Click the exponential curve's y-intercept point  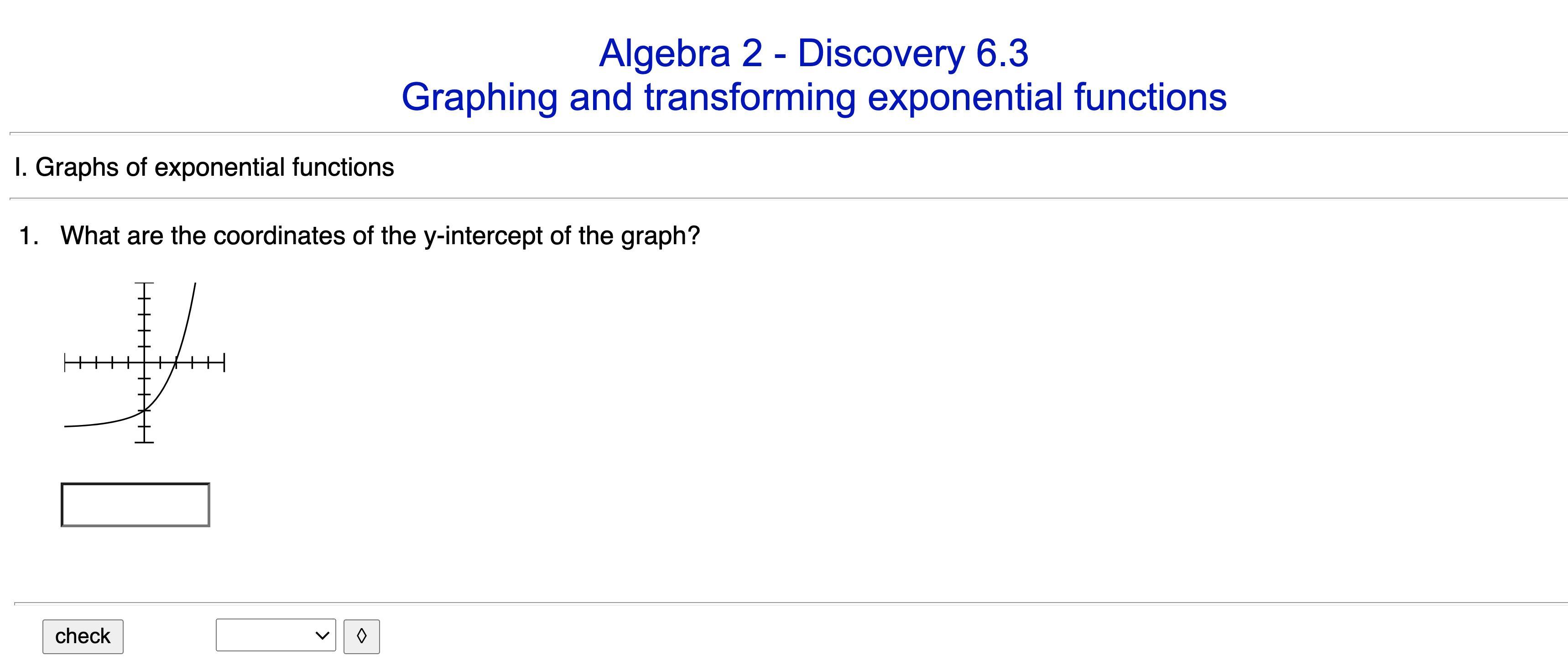144,410
